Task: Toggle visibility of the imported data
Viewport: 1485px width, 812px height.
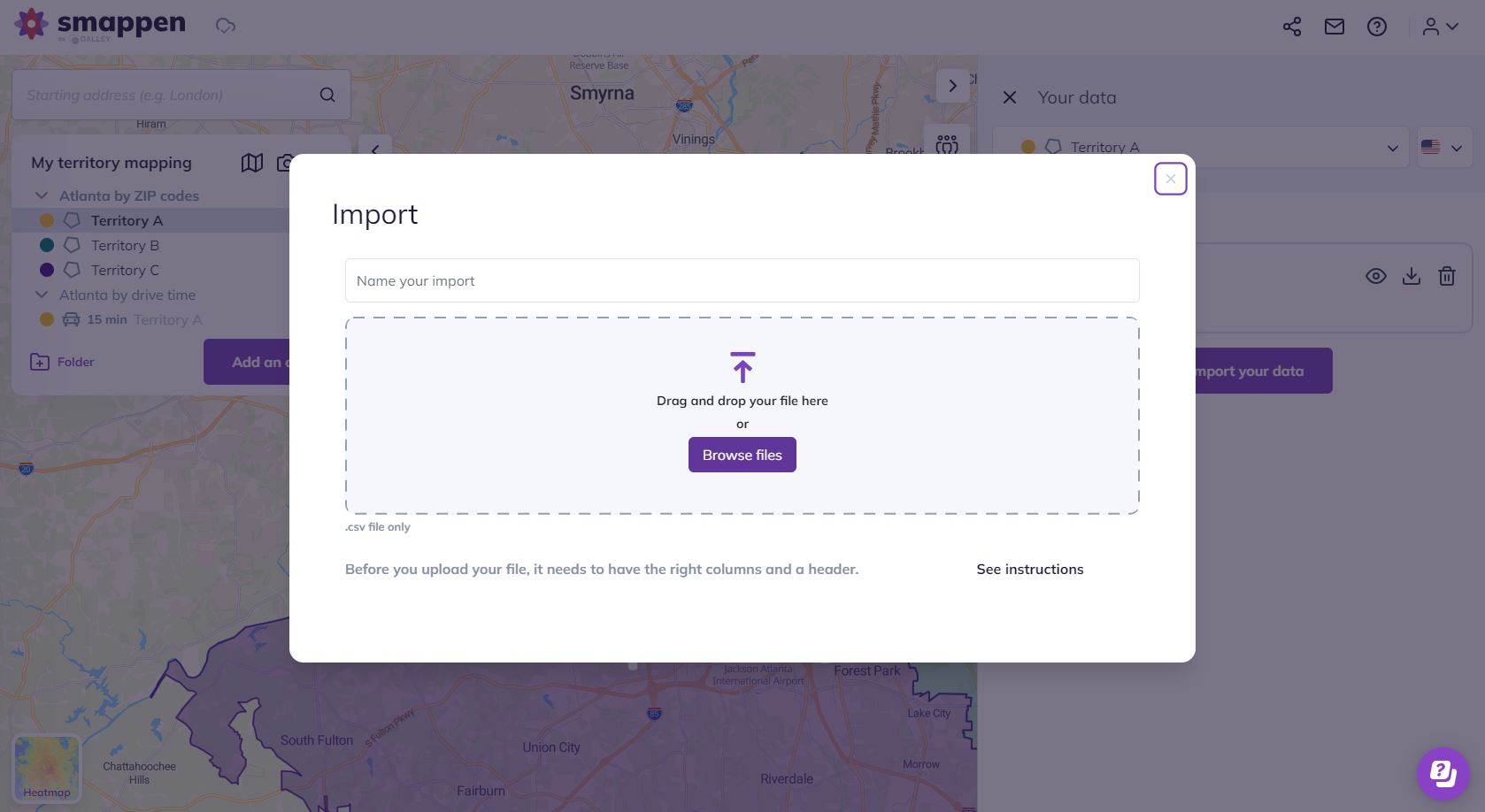Action: click(1376, 275)
